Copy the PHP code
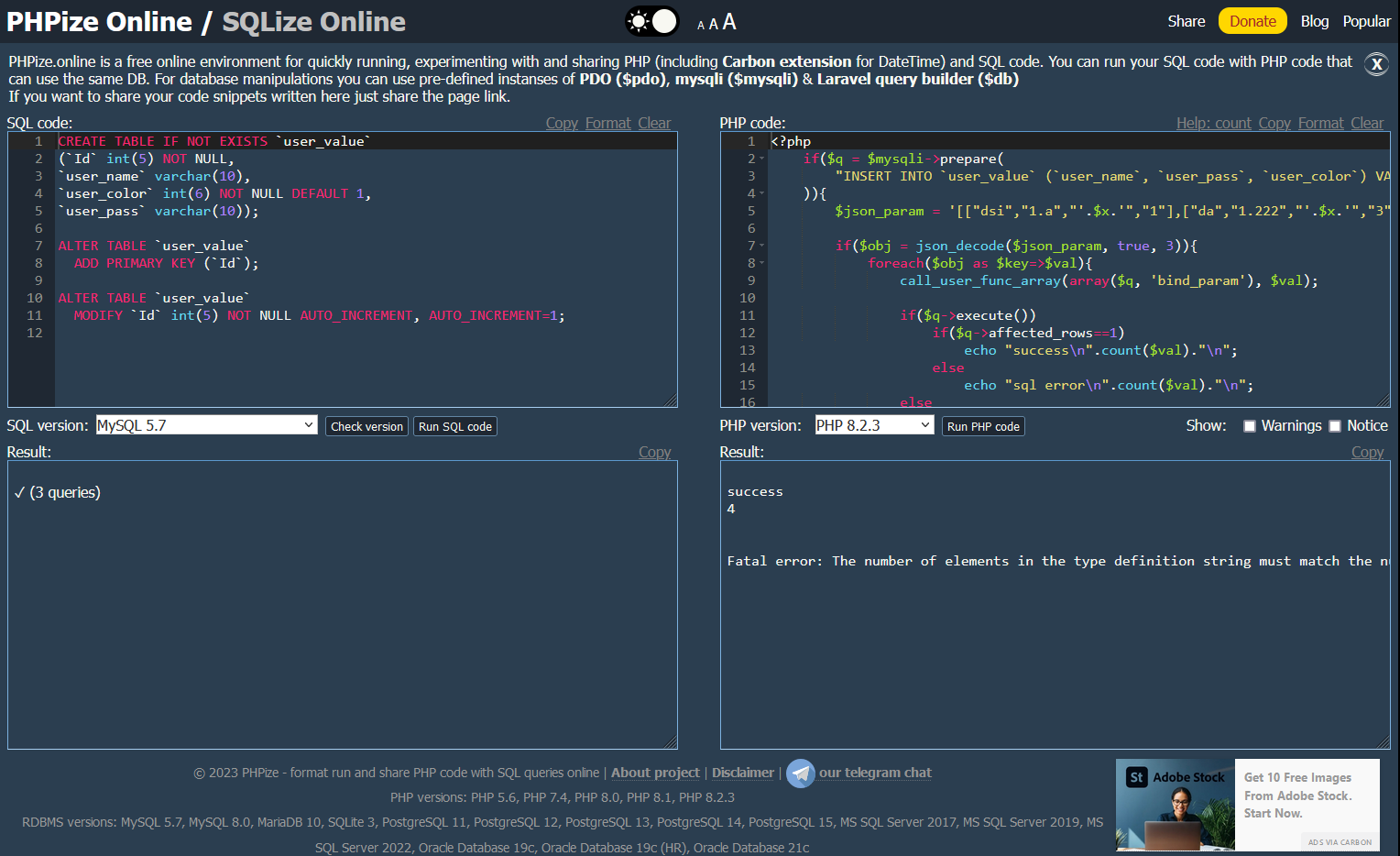The image size is (1400, 856). point(1274,123)
